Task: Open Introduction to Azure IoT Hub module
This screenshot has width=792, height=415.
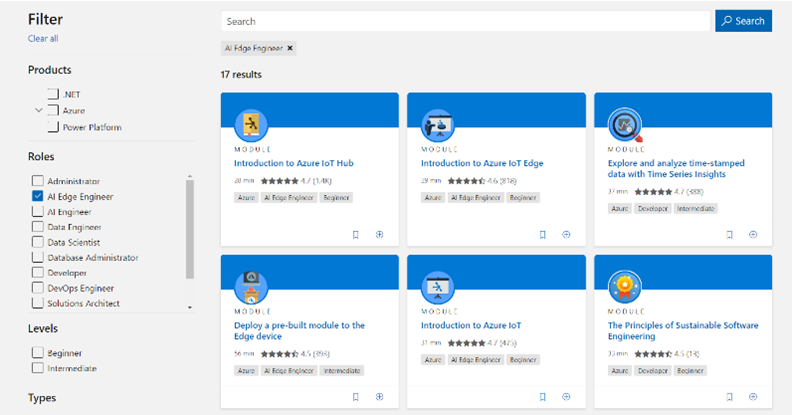Action: tap(293, 163)
